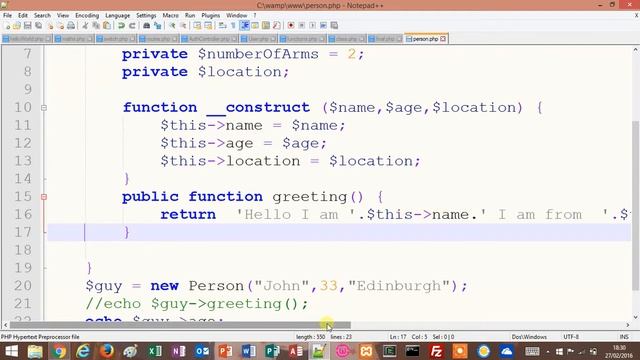Screen dimensions: 640x360
Task: Open the Window menu
Action: (237, 16)
